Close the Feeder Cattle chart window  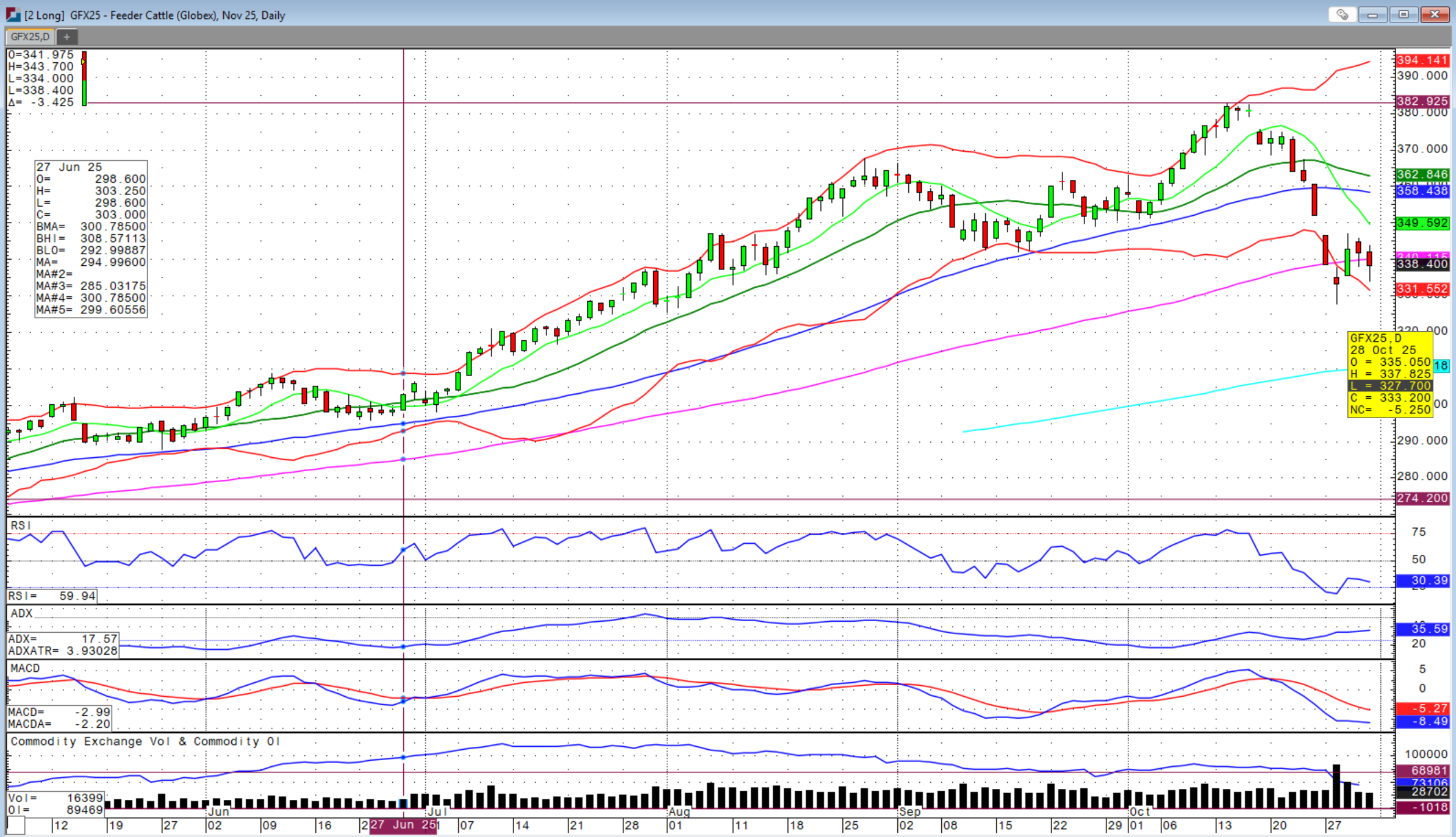pyautogui.click(x=1435, y=15)
